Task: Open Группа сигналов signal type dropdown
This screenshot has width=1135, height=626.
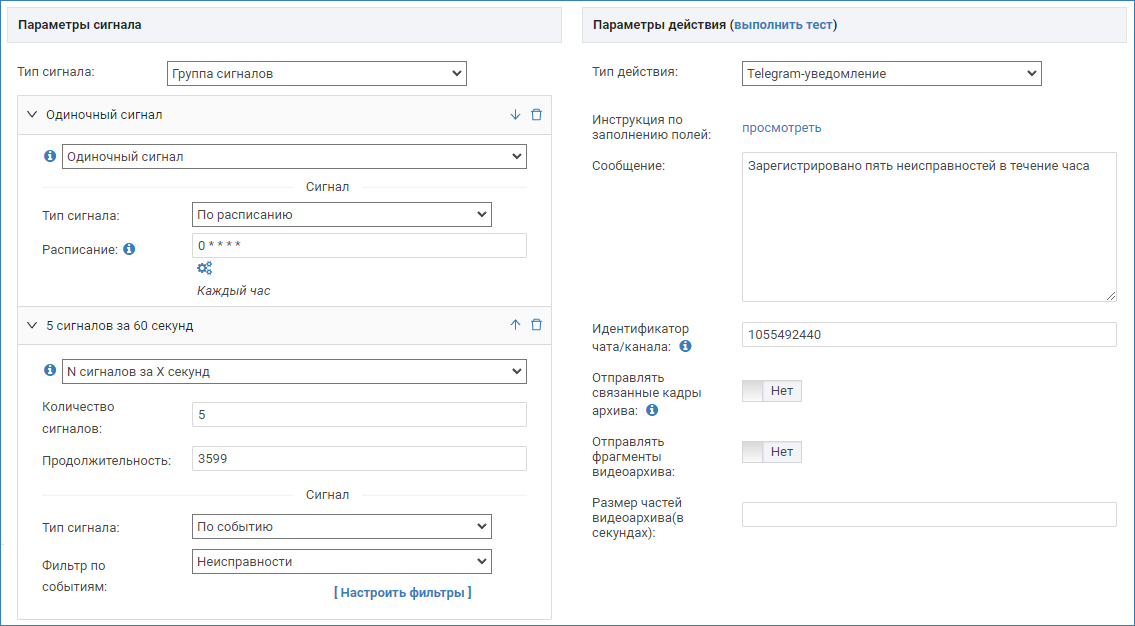Action: [316, 73]
